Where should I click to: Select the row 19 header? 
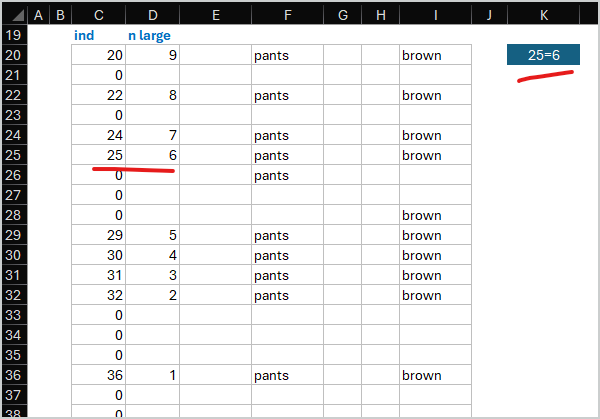click(12, 35)
